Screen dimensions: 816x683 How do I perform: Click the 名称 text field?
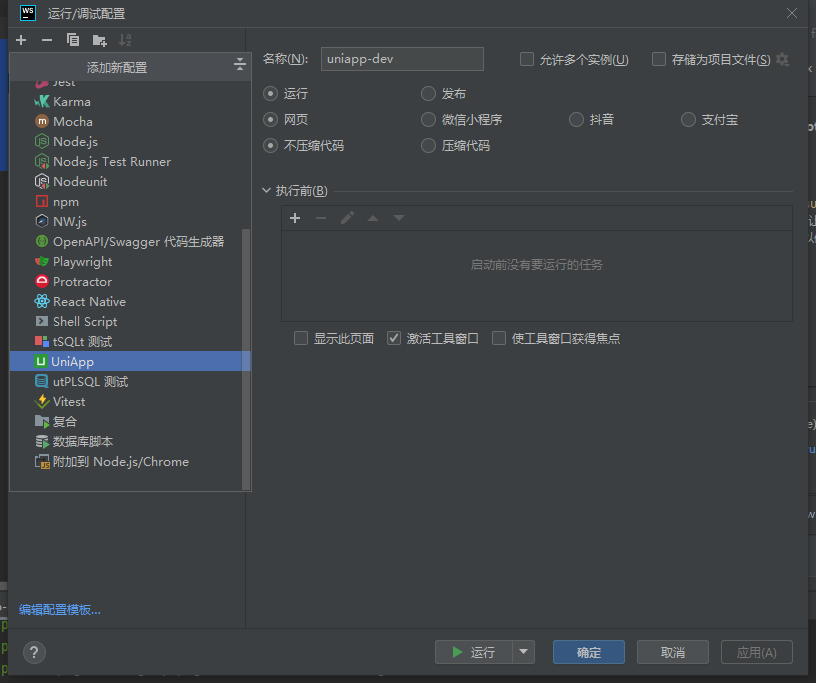(x=402, y=59)
